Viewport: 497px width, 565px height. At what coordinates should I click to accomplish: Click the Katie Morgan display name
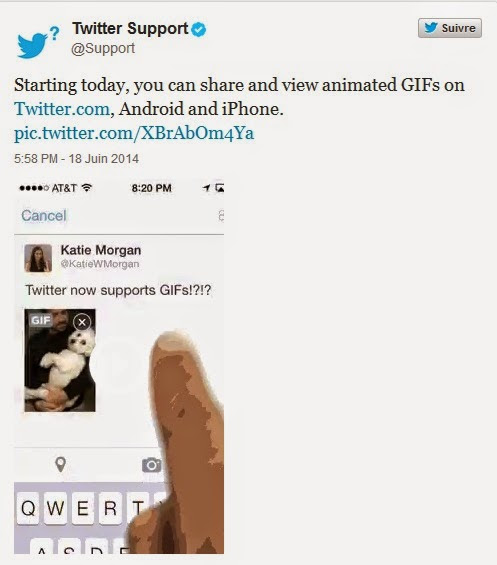pos(101,250)
